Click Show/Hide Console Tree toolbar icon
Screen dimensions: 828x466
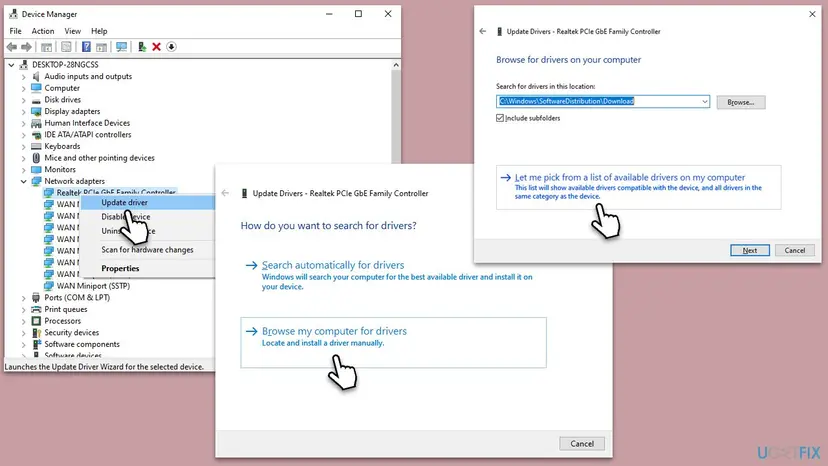46,47
